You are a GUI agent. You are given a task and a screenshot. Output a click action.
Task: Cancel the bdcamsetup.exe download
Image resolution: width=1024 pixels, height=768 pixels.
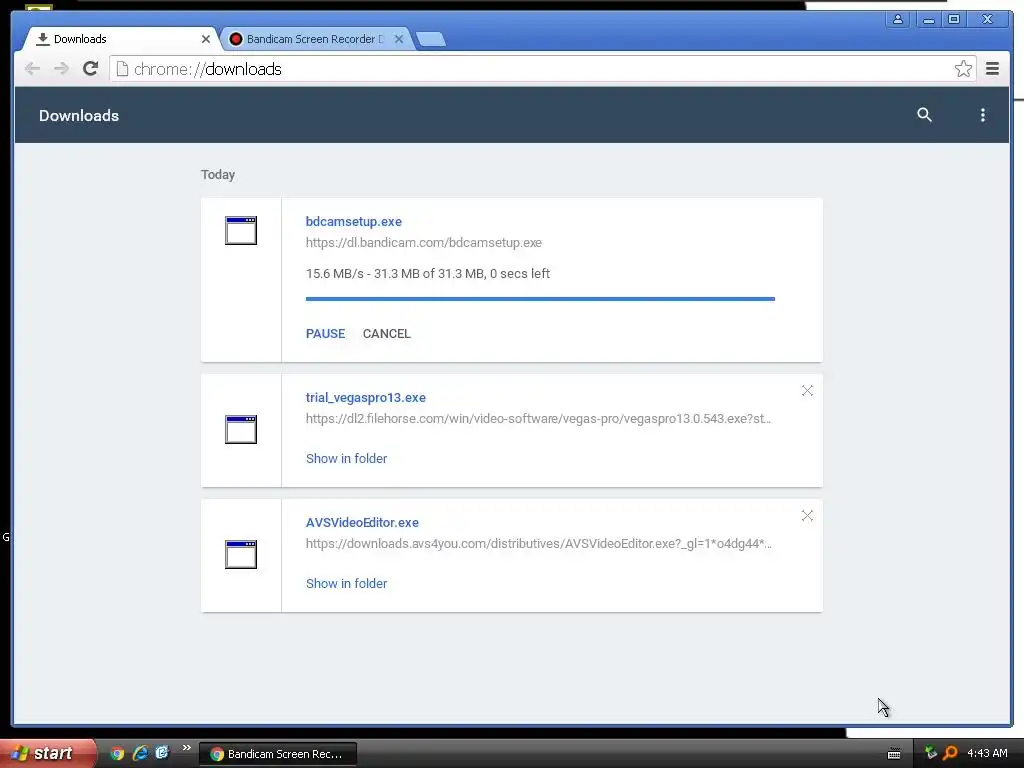[387, 334]
